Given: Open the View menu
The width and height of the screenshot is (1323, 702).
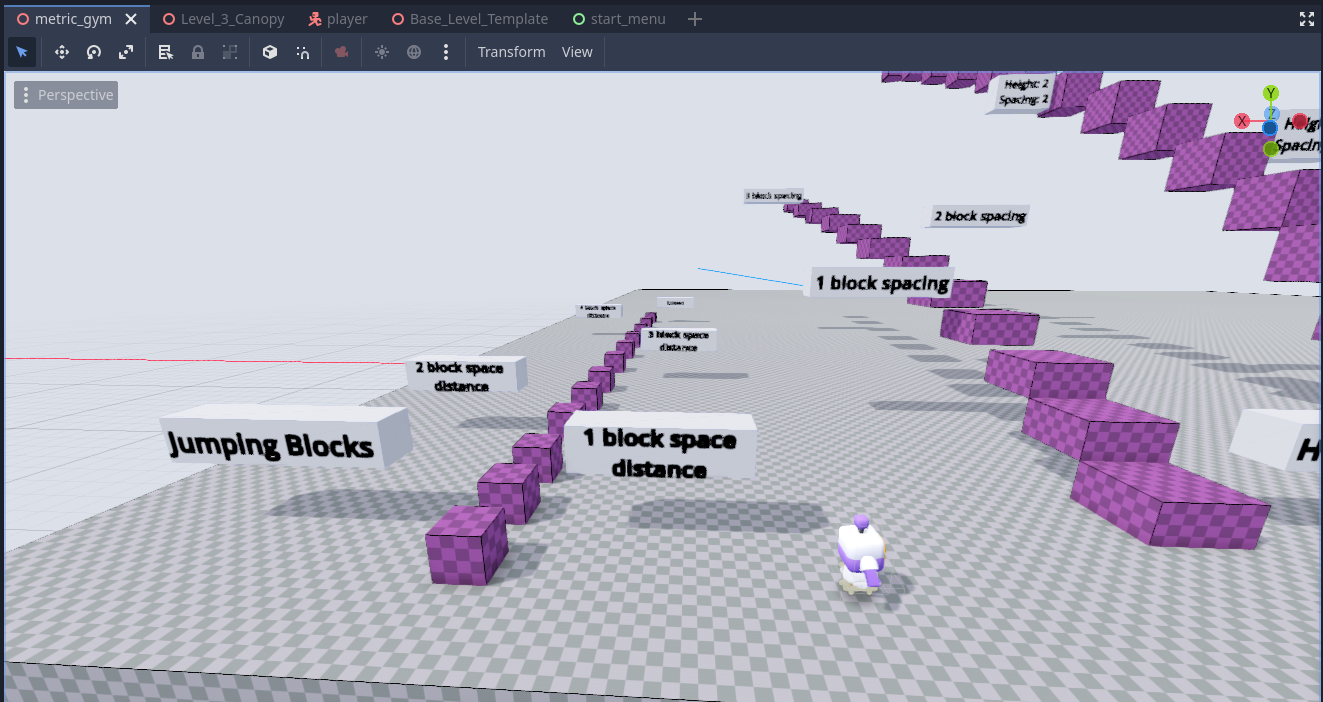Looking at the screenshot, I should [577, 52].
